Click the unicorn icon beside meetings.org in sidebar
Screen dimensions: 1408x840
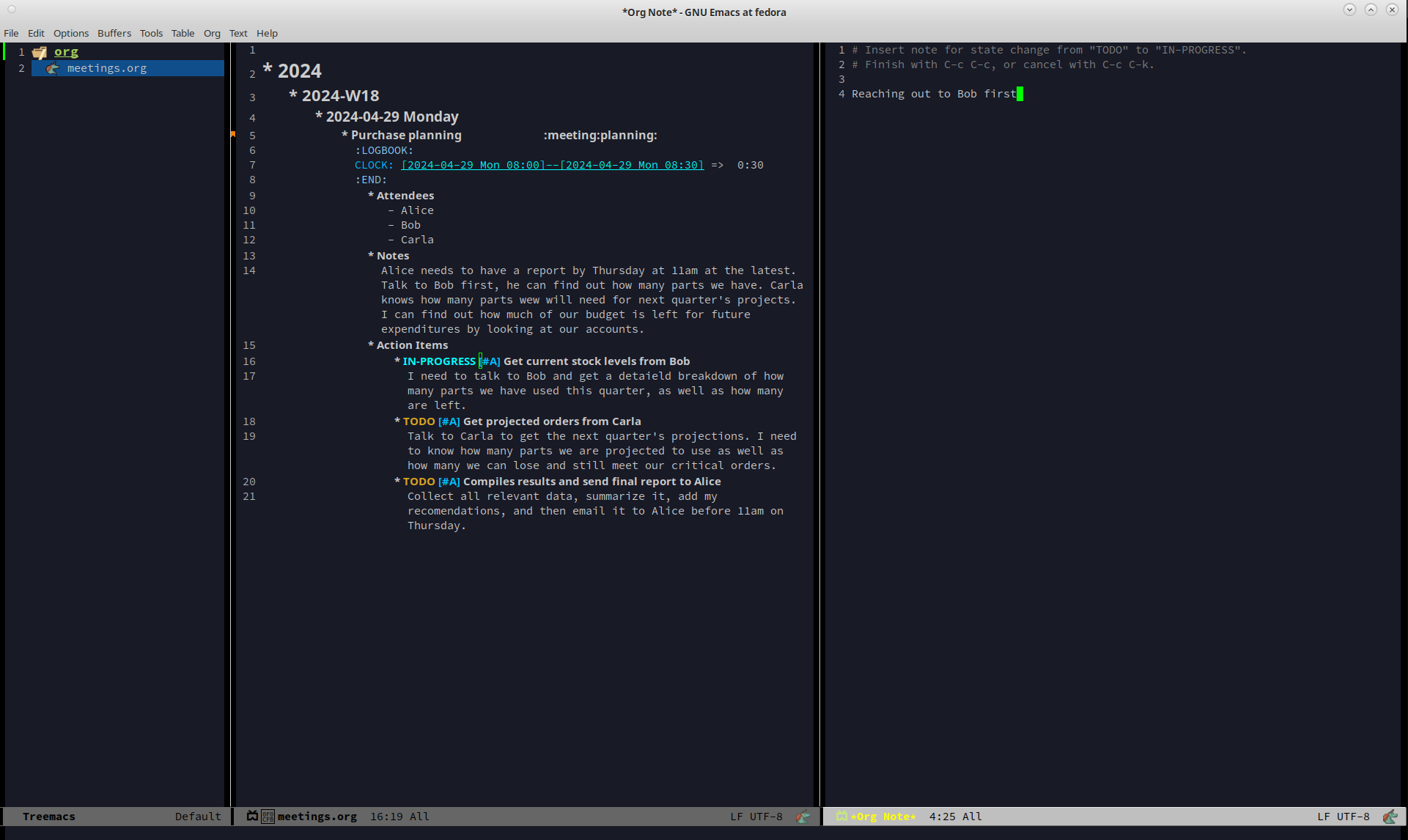tap(52, 68)
